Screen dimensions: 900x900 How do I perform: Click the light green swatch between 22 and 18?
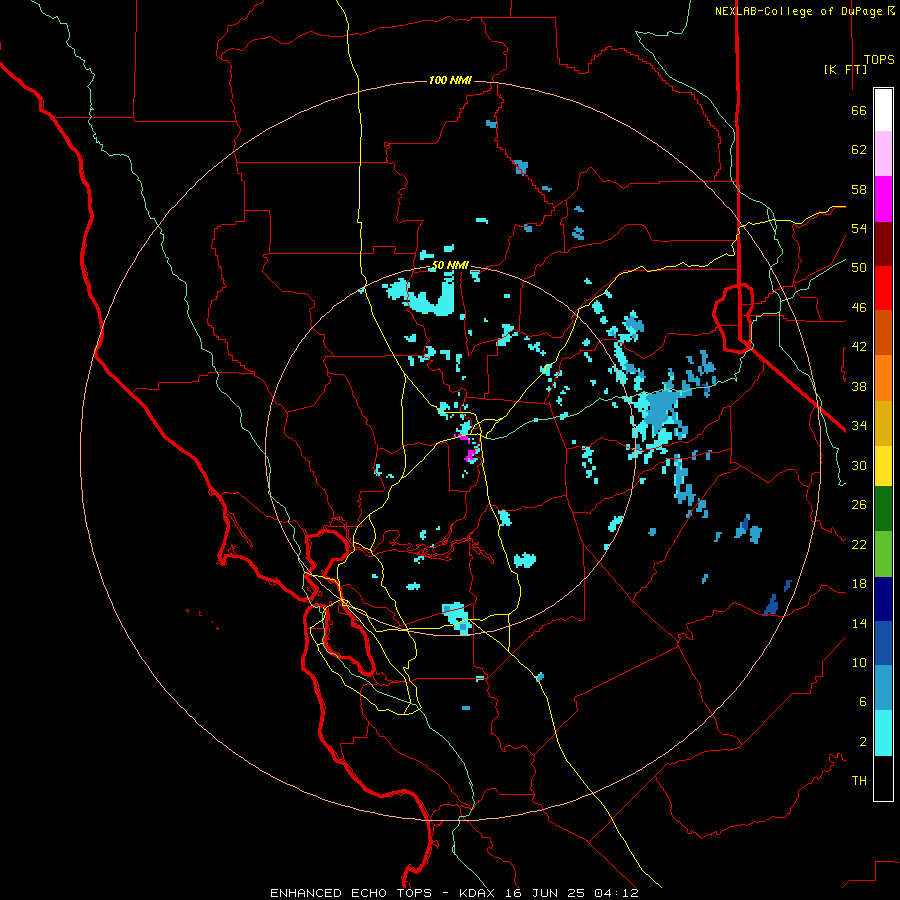pos(883,554)
